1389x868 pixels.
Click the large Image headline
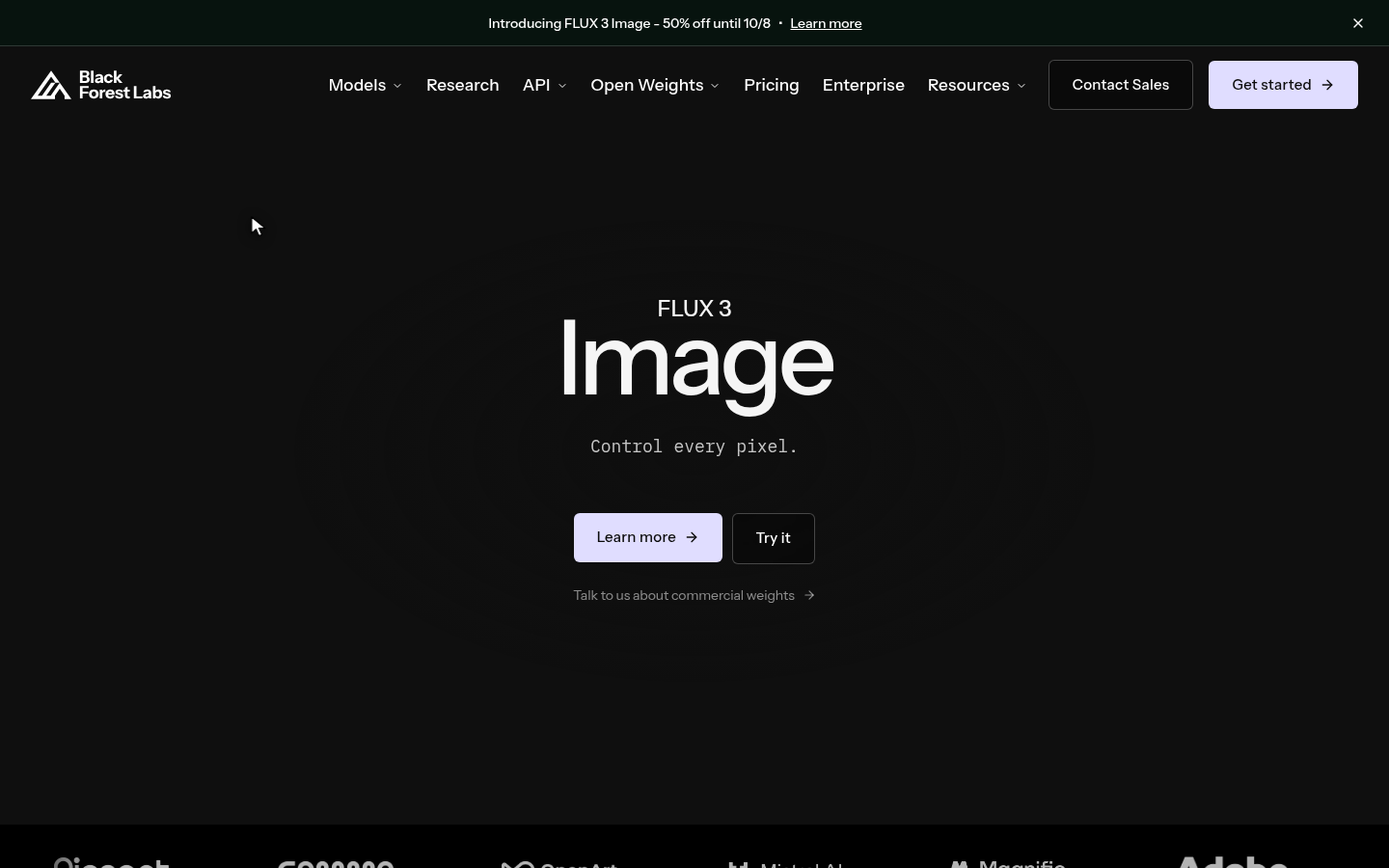point(696,365)
